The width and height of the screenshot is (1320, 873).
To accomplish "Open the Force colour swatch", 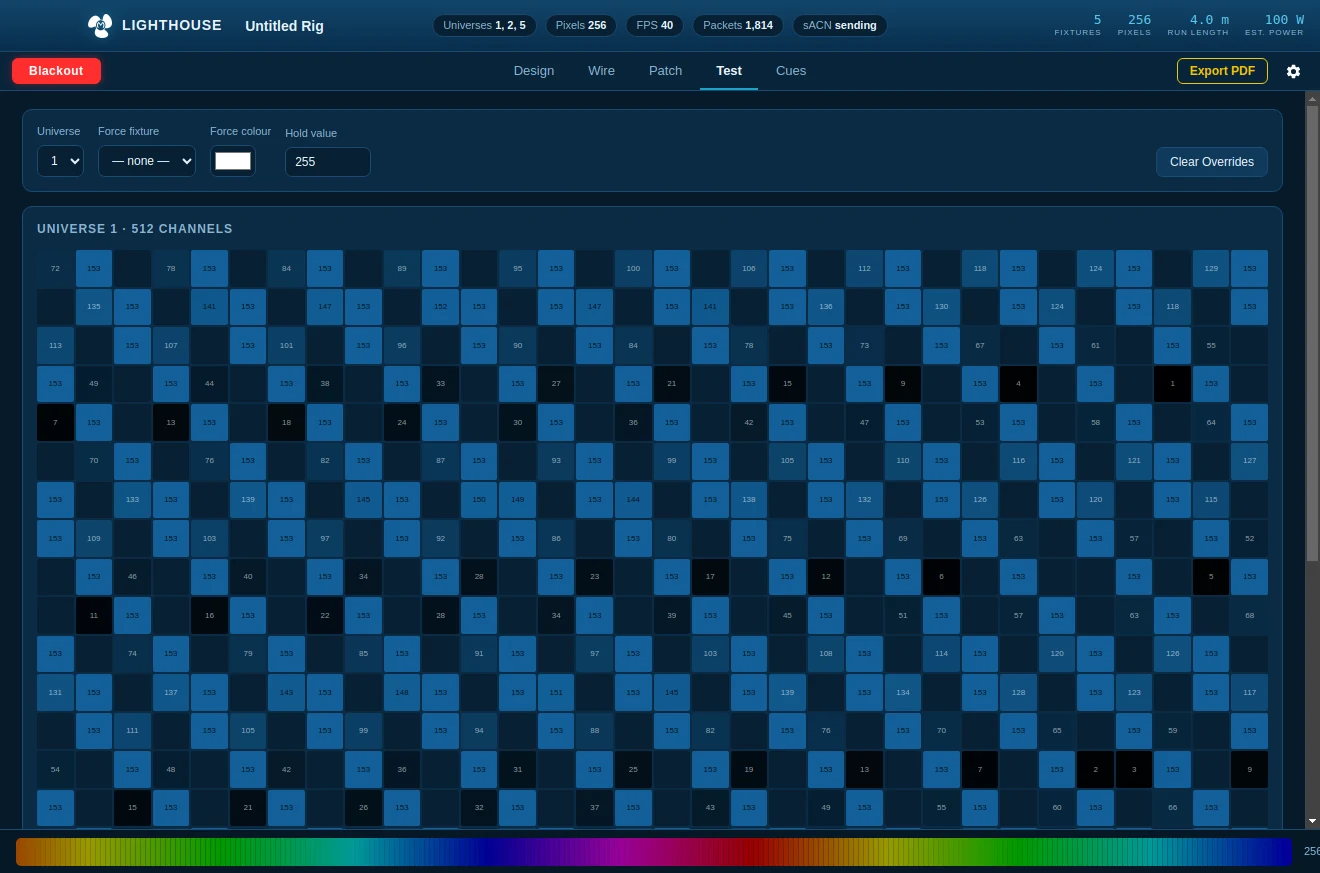I will click(x=233, y=161).
